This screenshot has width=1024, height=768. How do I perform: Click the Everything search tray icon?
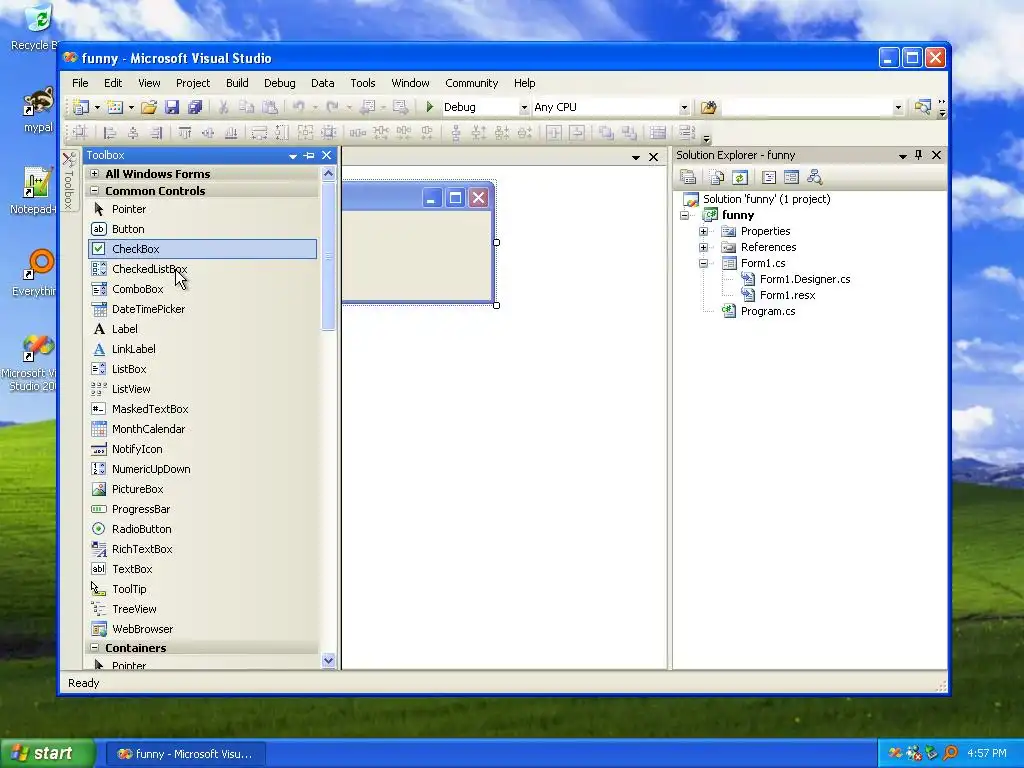[x=951, y=754]
